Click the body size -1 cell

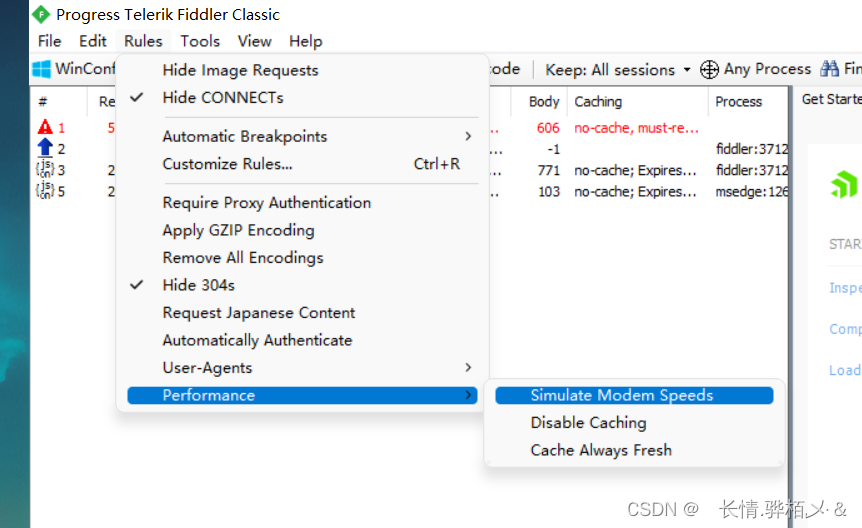(x=553, y=149)
